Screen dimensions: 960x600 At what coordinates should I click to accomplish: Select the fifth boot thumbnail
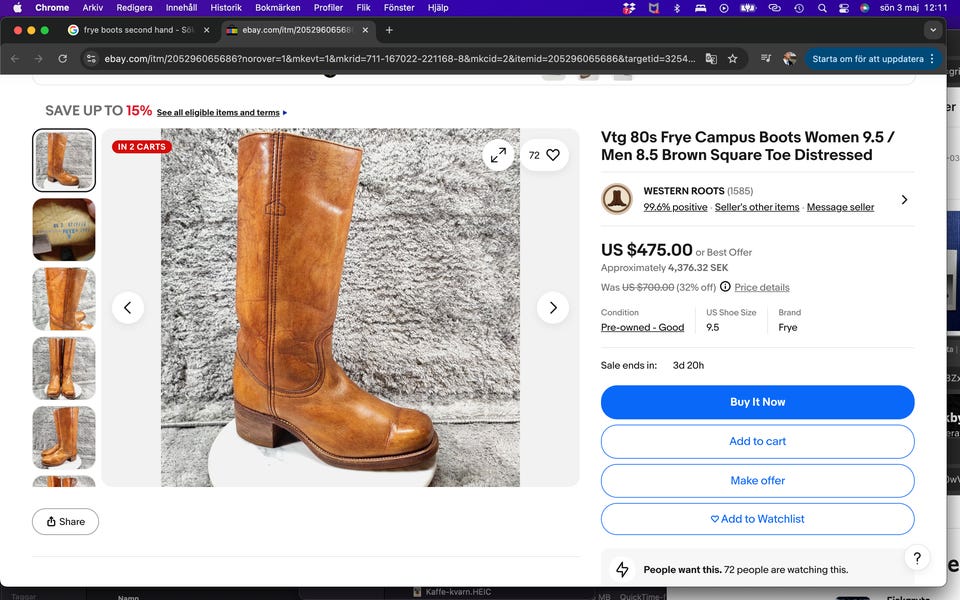(x=64, y=437)
